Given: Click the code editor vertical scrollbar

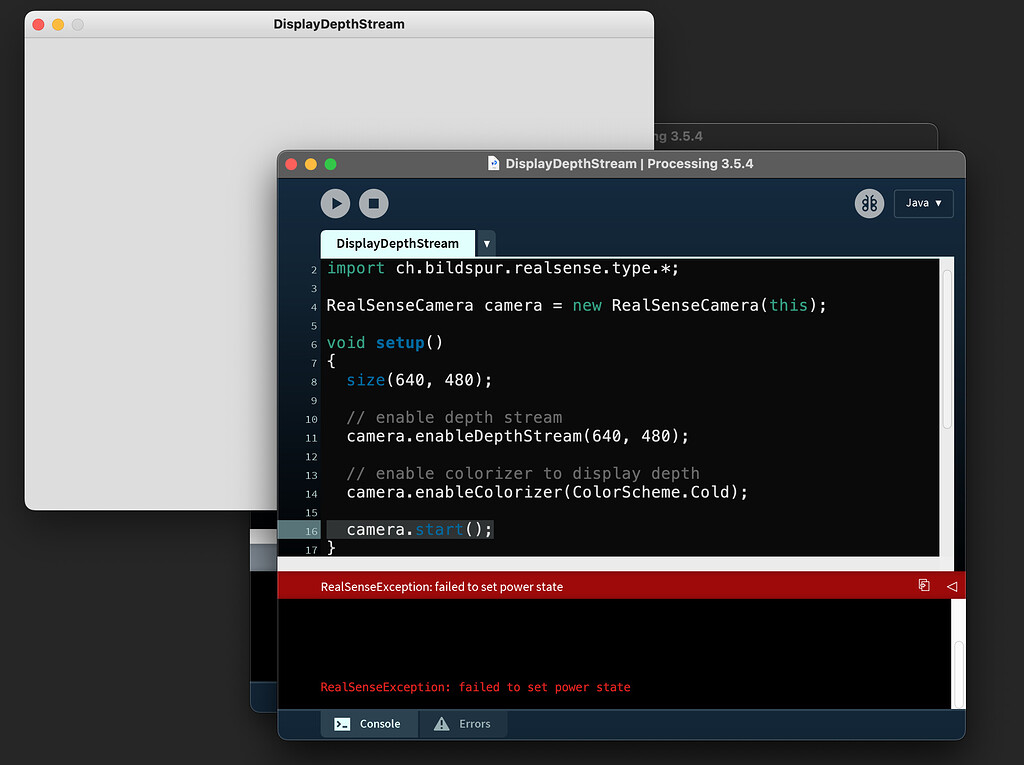Looking at the screenshot, I should pos(947,350).
